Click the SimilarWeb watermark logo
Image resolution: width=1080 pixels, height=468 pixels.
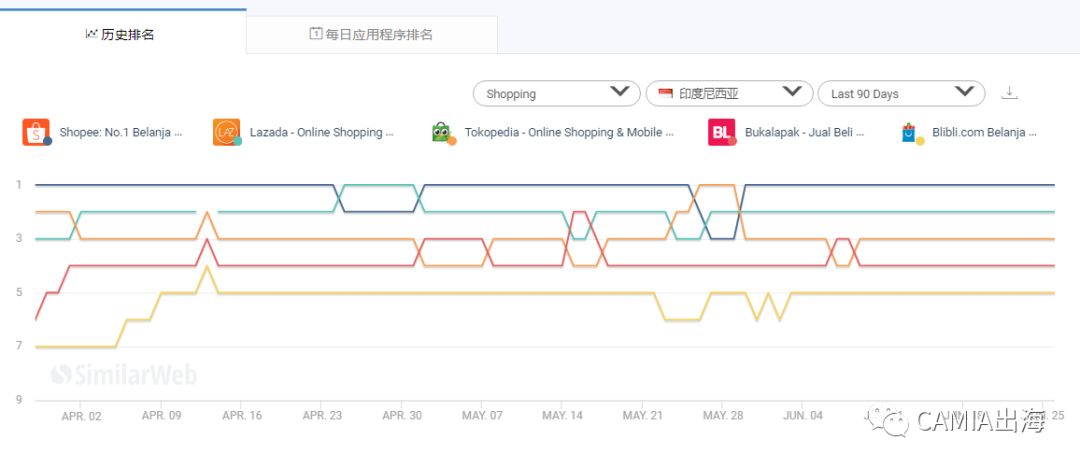pos(124,375)
